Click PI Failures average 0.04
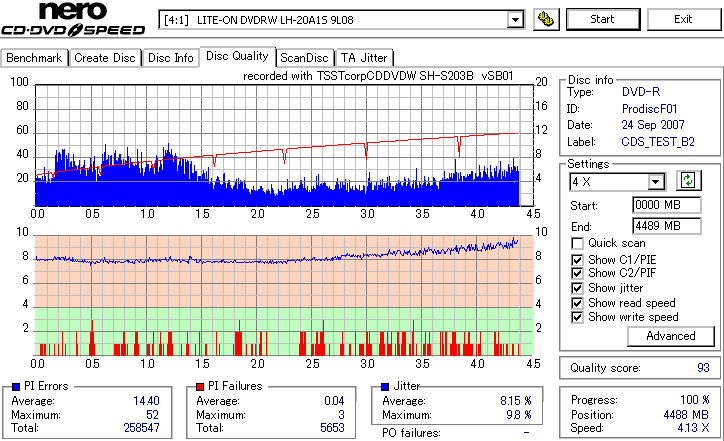This screenshot has width=724, height=441. pos(334,401)
